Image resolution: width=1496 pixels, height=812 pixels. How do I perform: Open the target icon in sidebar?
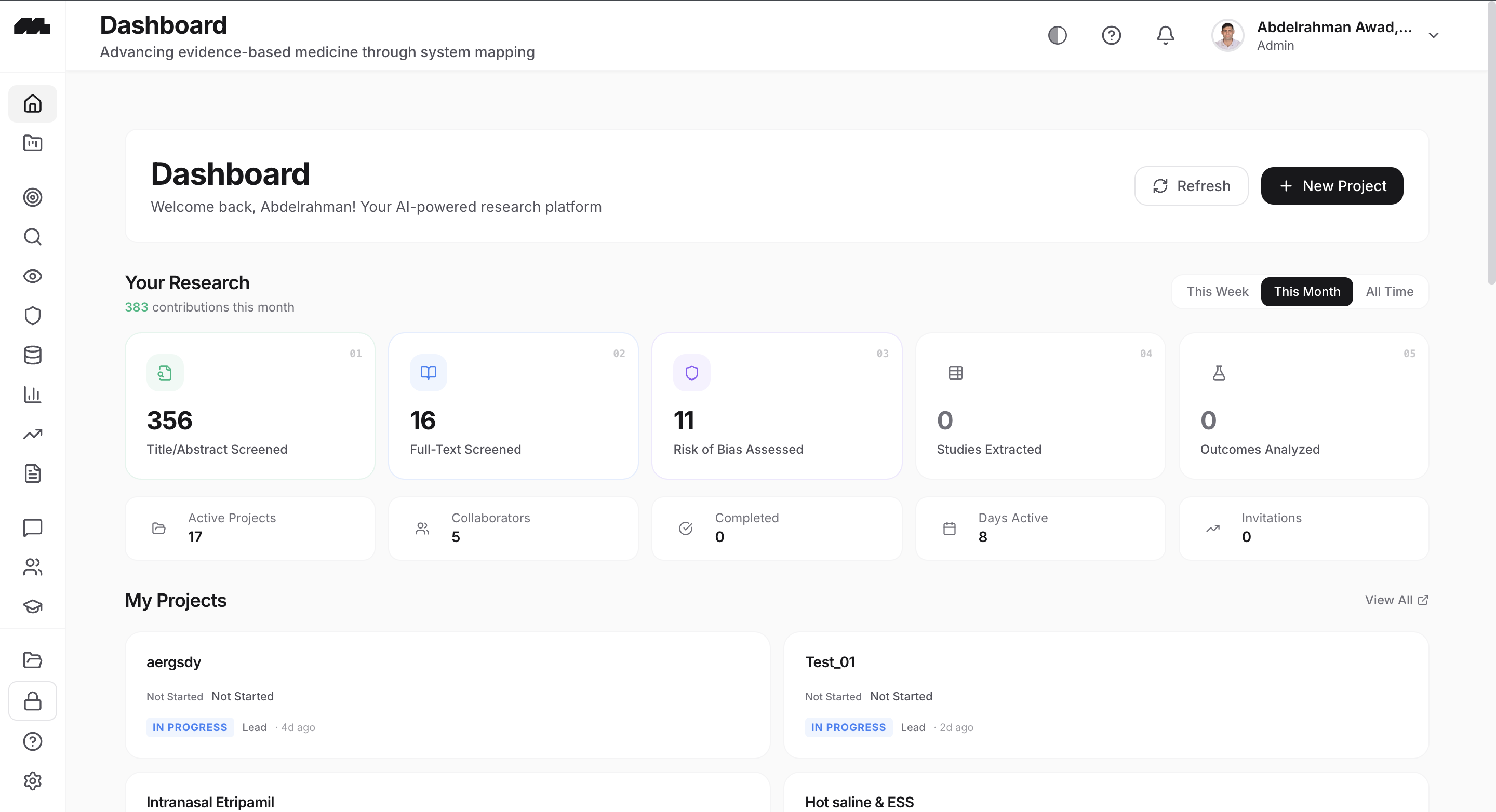tap(33, 197)
